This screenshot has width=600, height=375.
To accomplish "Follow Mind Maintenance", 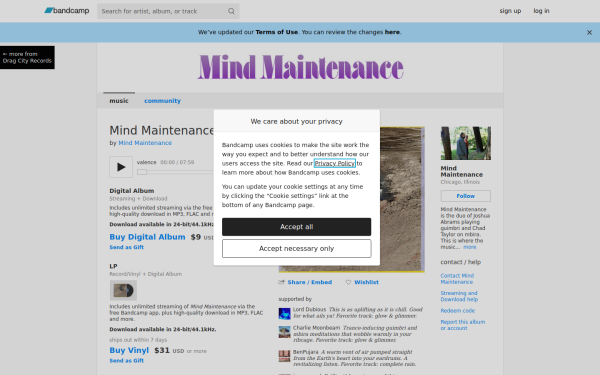I will pos(466,196).
